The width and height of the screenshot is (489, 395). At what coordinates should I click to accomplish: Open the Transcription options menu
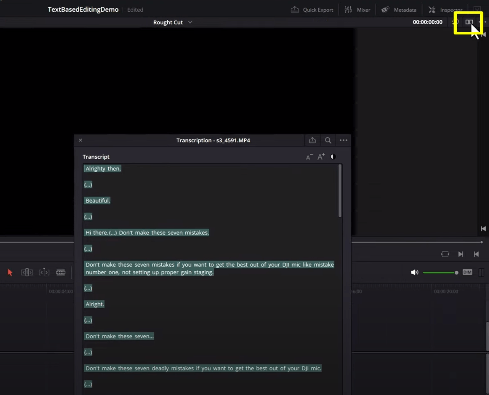(x=343, y=140)
